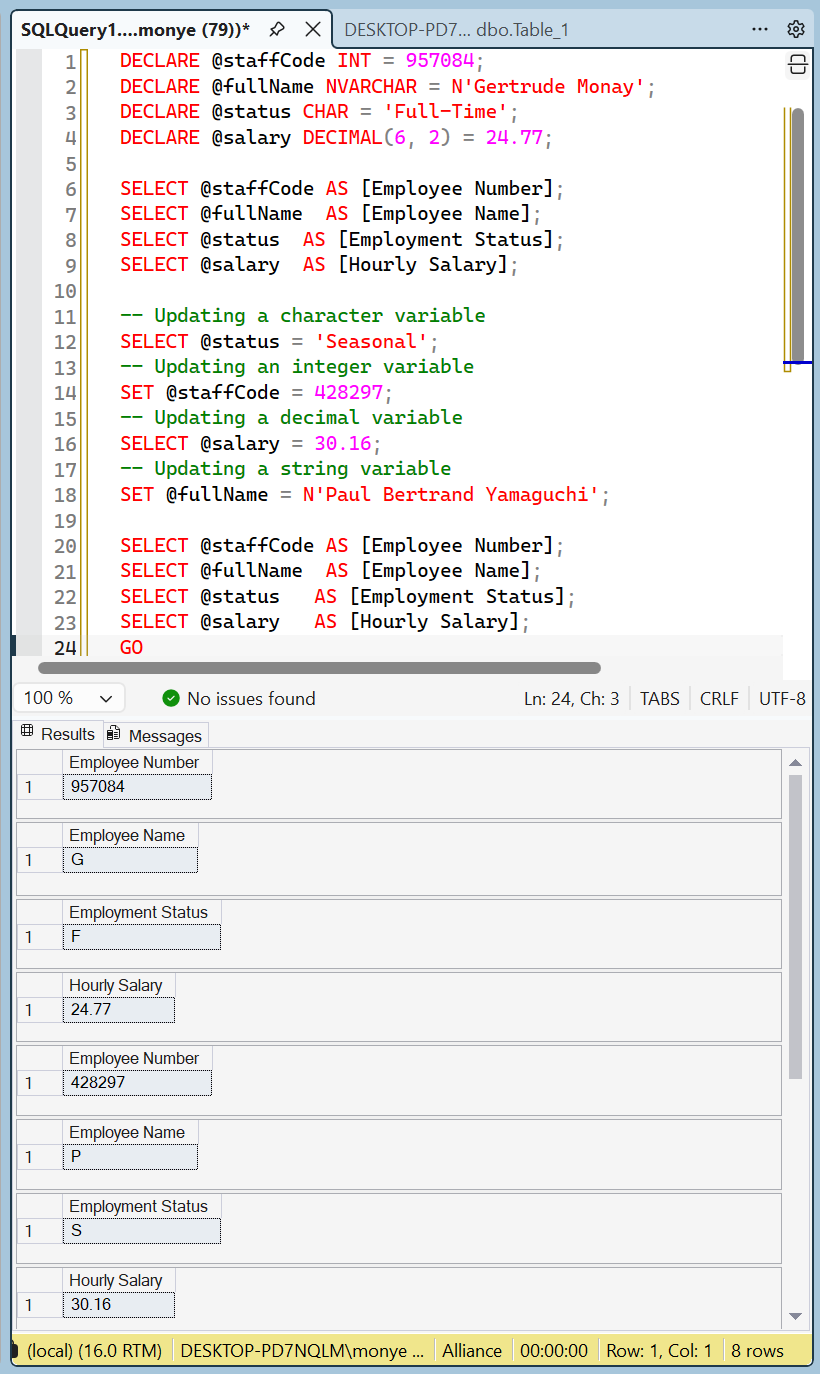Screen dimensions: 820x1374
Task: Click the DESKTOP-PD7NQLM\monye login status
Action: (x=302, y=1351)
